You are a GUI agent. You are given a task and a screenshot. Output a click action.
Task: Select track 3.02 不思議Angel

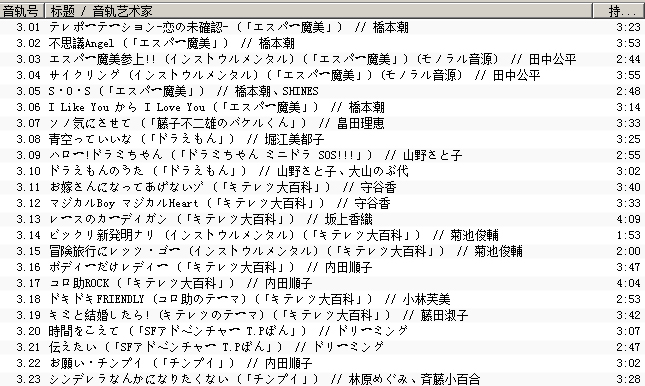click(x=322, y=43)
